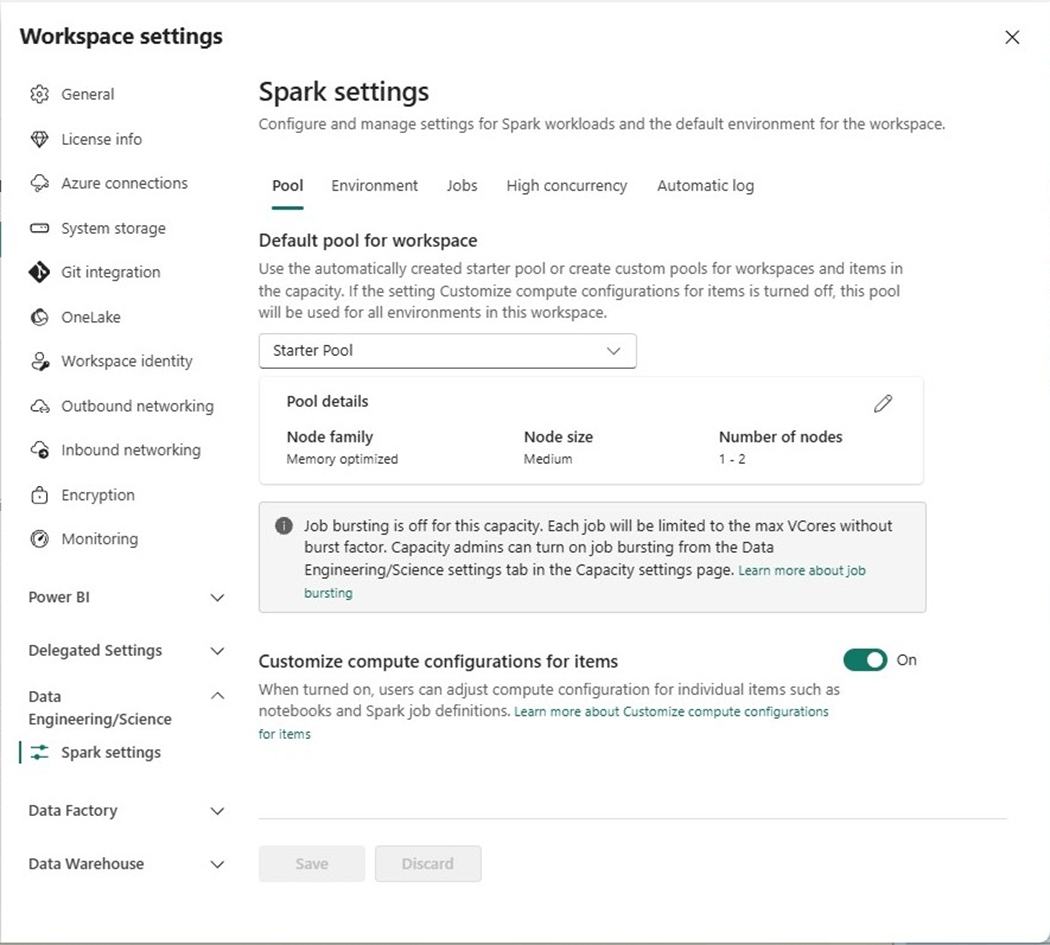1050x945 pixels.
Task: Click the General gear icon
Action: point(40,95)
